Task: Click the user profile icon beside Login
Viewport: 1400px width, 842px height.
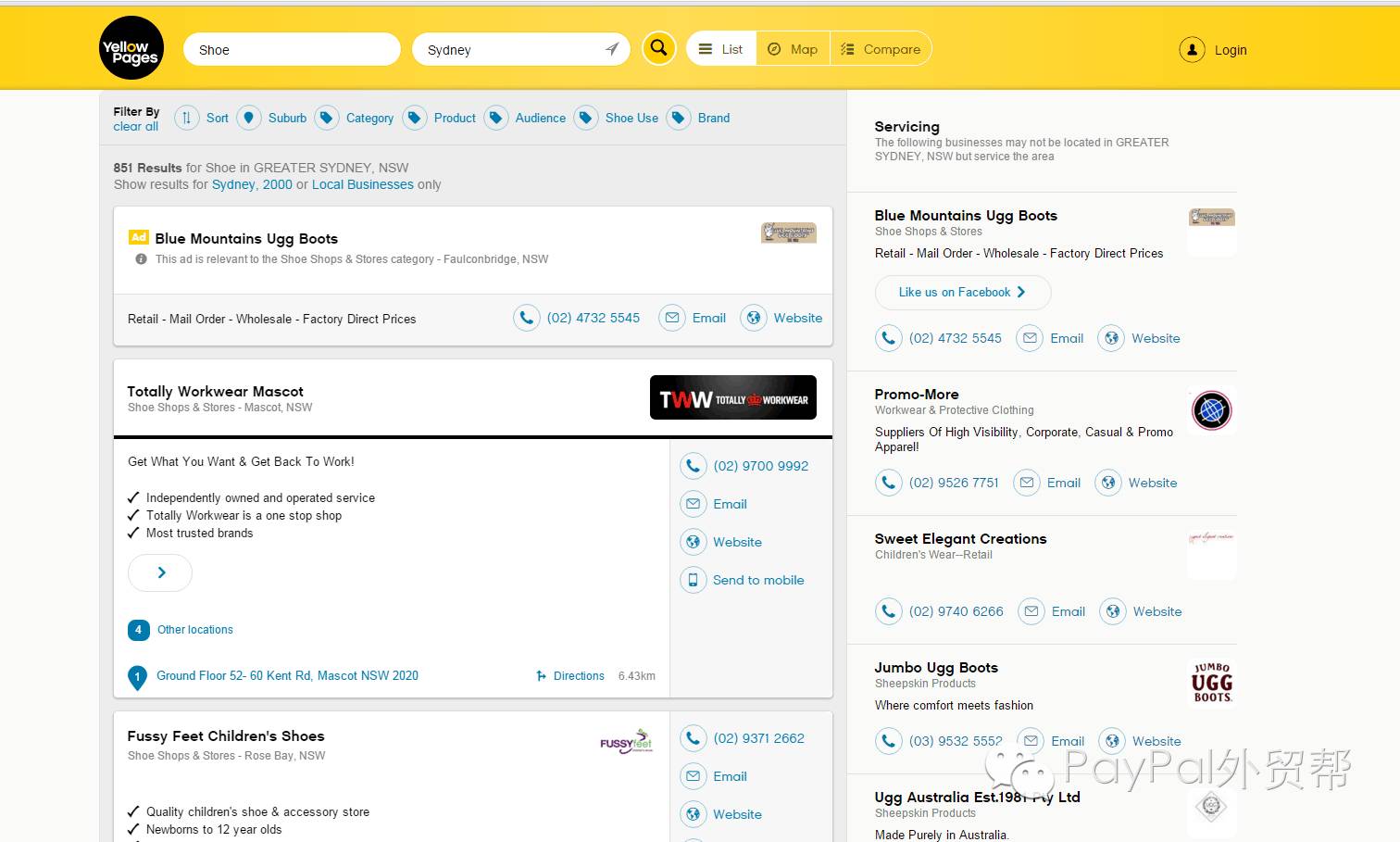Action: [x=1192, y=50]
